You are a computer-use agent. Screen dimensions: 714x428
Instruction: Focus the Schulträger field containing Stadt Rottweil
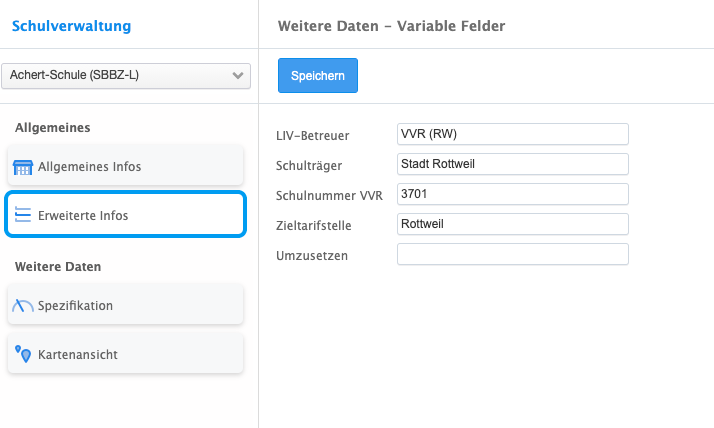pos(512,164)
